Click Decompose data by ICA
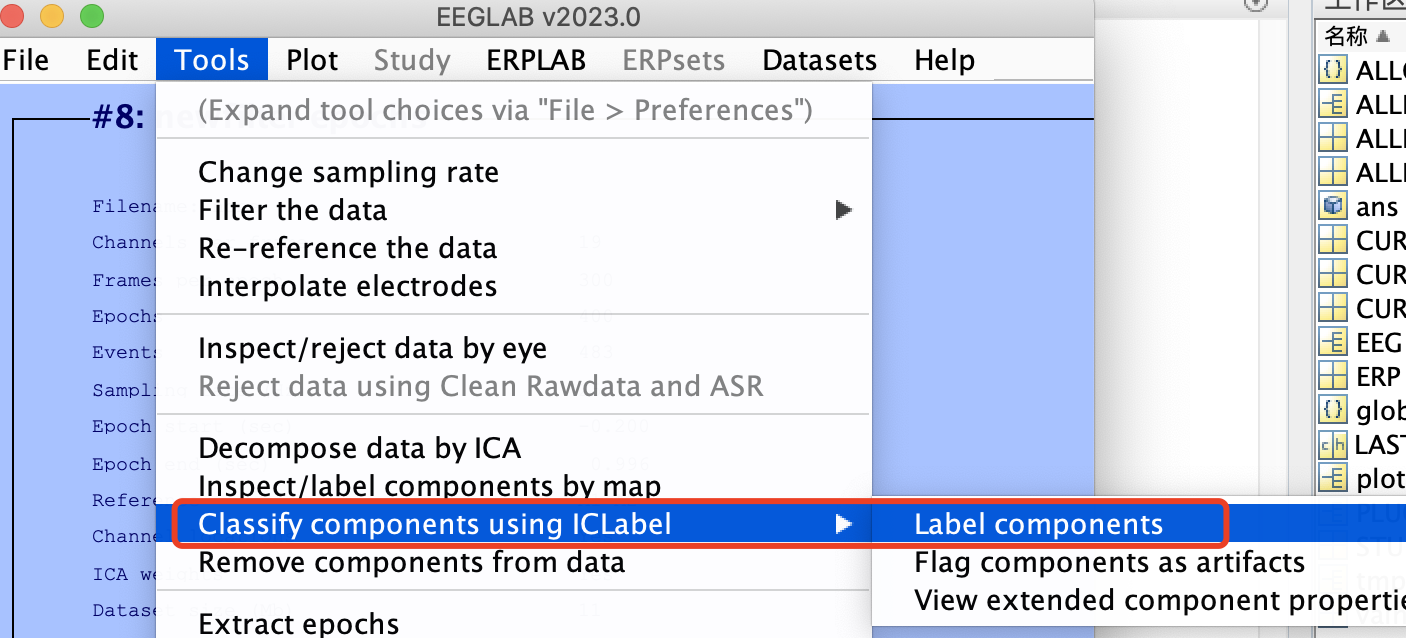 [360, 448]
